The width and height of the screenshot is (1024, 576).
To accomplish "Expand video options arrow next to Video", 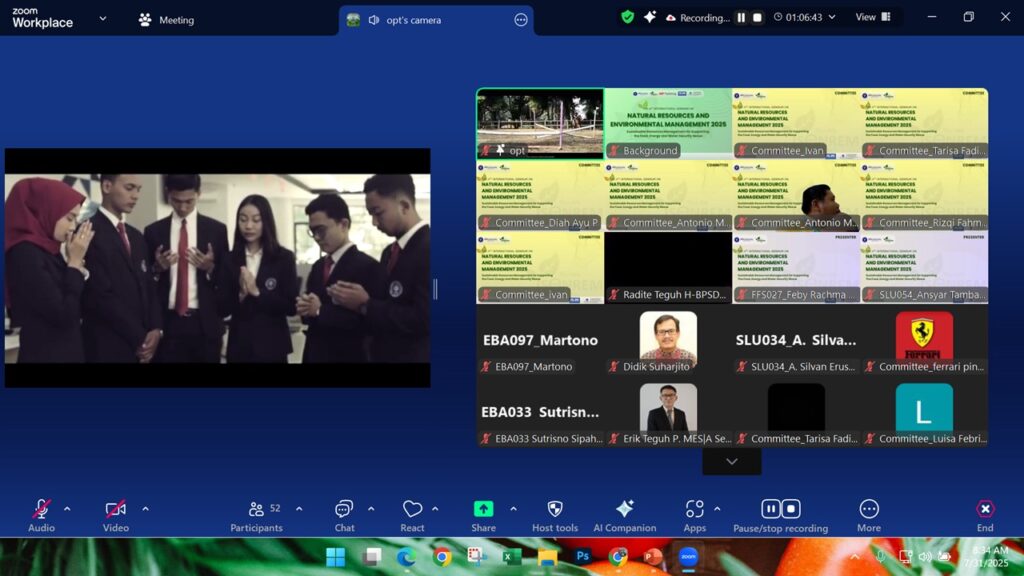I will [x=145, y=509].
